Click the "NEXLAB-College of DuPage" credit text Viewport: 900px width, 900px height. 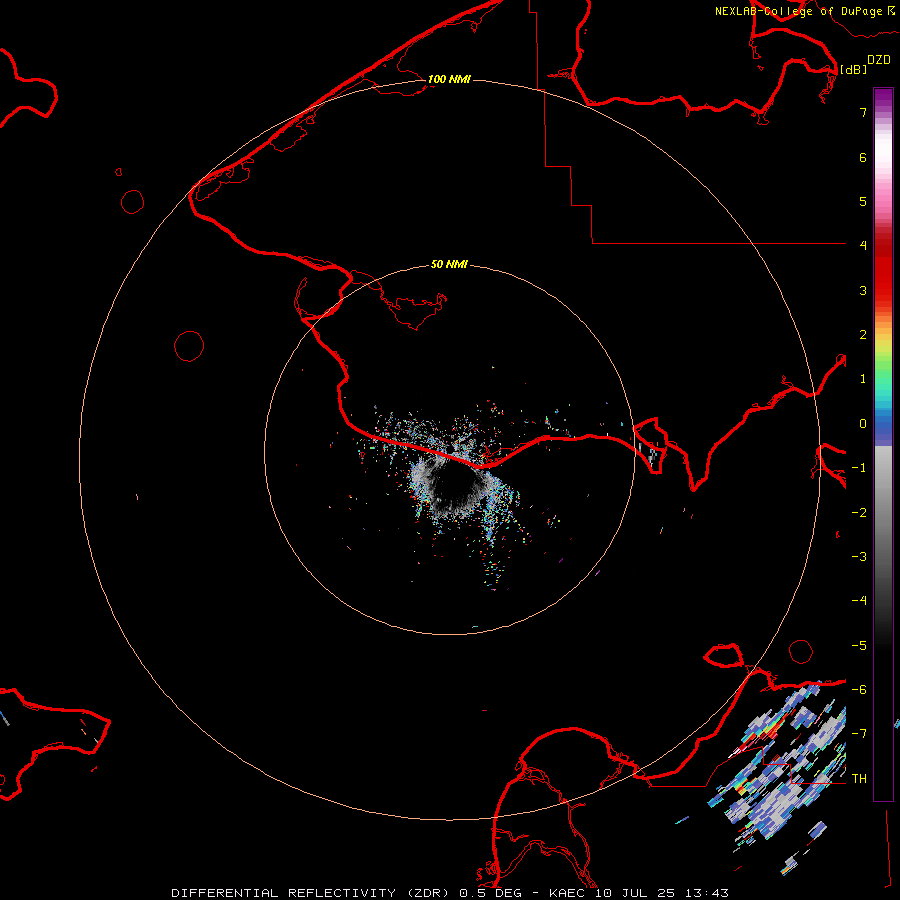(x=798, y=11)
